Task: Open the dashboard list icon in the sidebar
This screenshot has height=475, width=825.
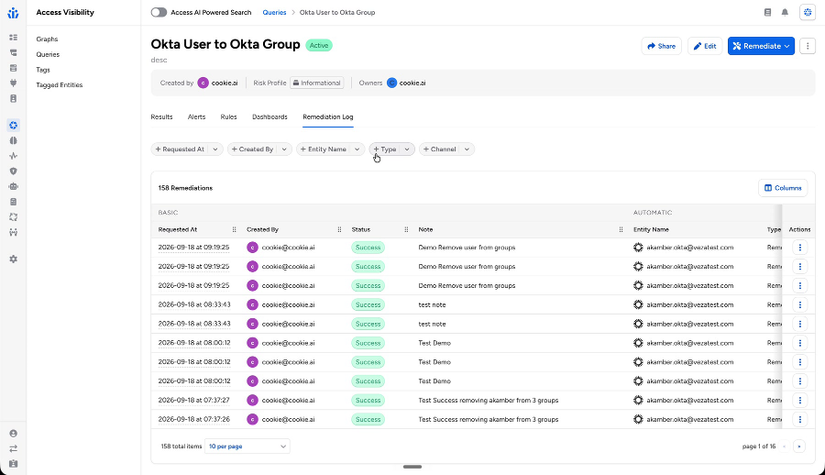Action: 13,37
